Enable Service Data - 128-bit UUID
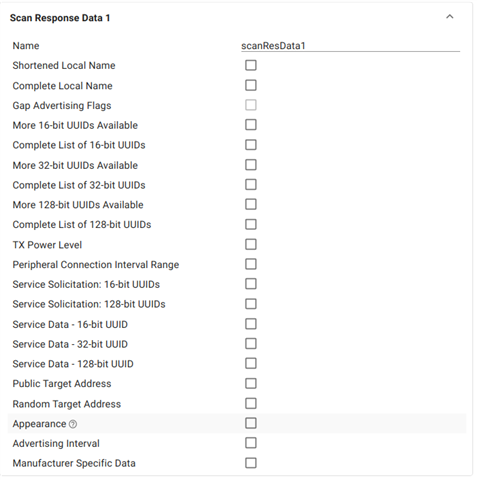The width and height of the screenshot is (477, 480). [251, 363]
